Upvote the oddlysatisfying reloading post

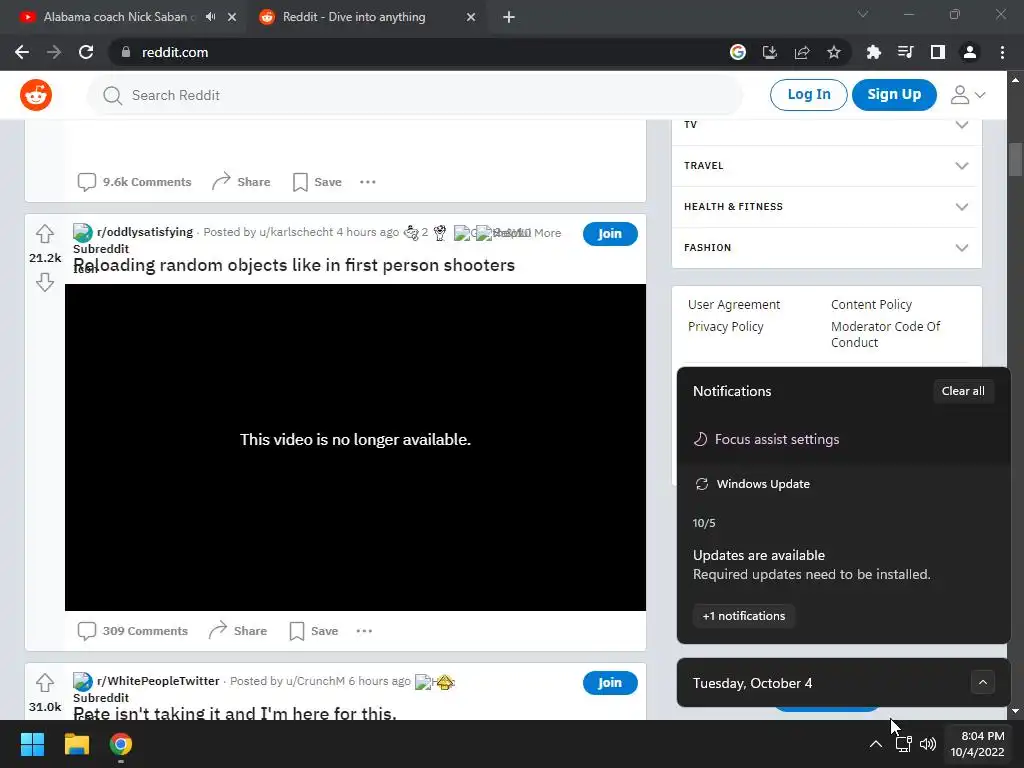point(44,233)
